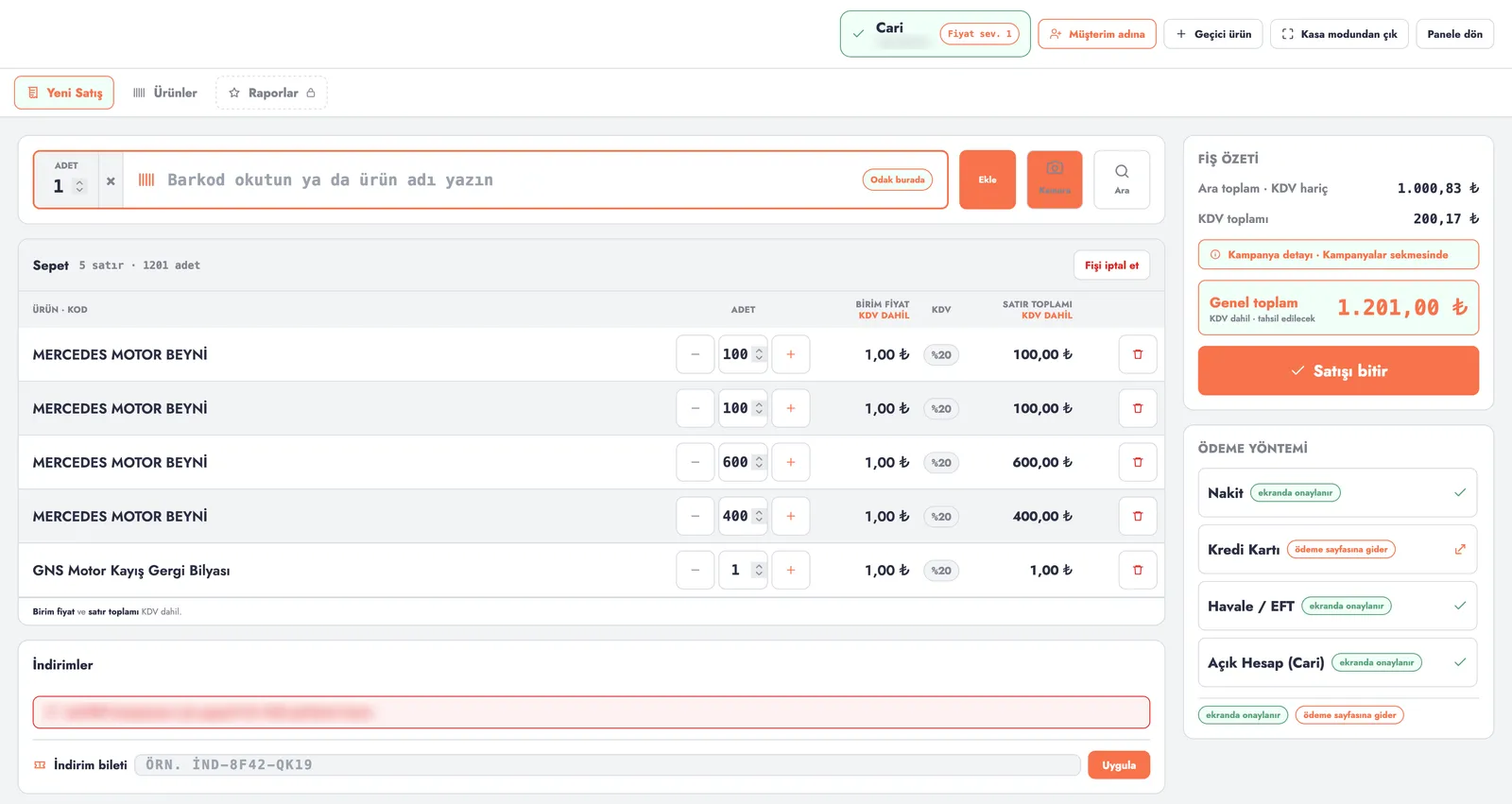Return to panel with Panele dön
1512x804 pixels.
(x=1454, y=34)
